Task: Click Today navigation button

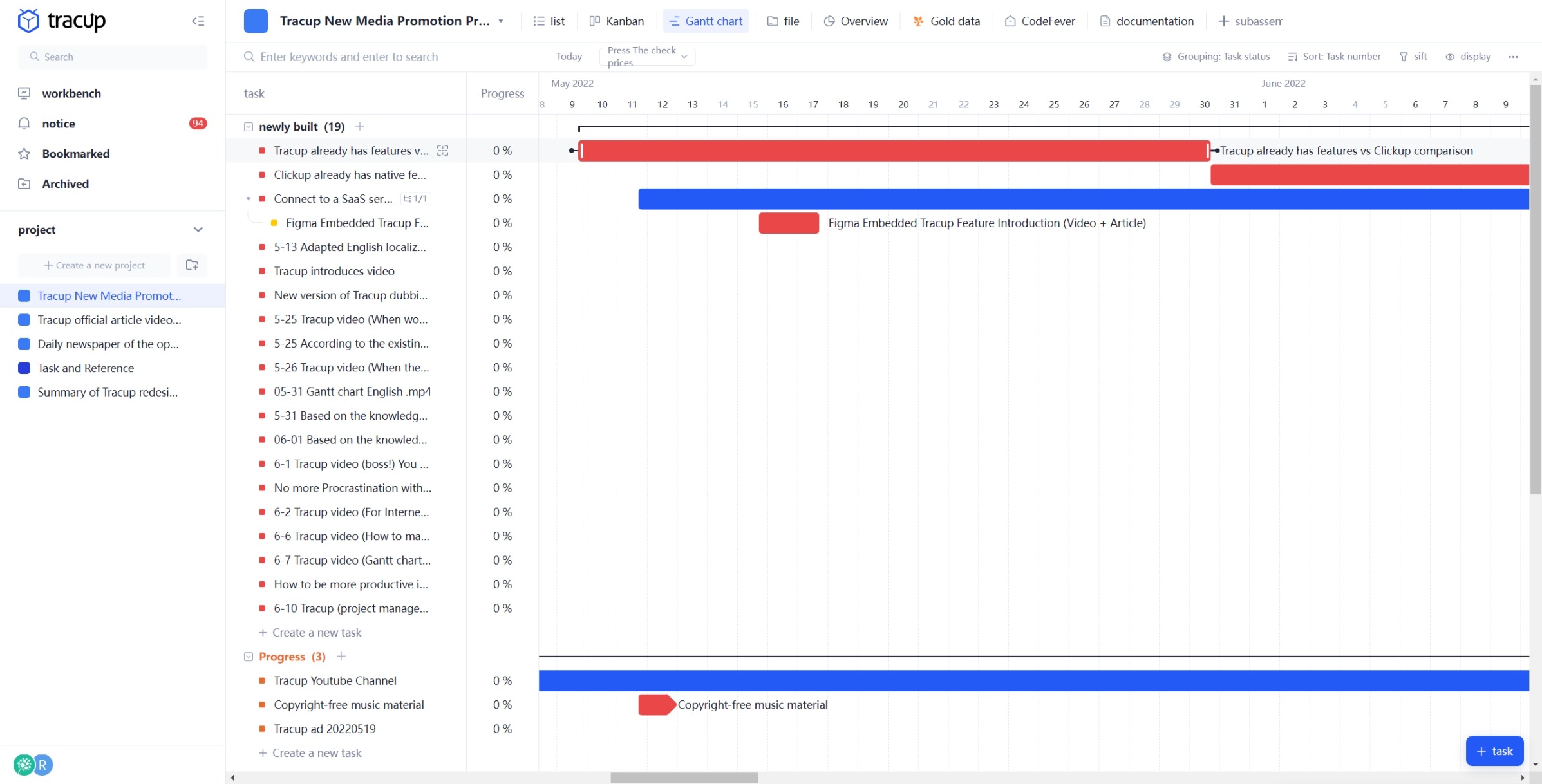Action: (x=569, y=55)
